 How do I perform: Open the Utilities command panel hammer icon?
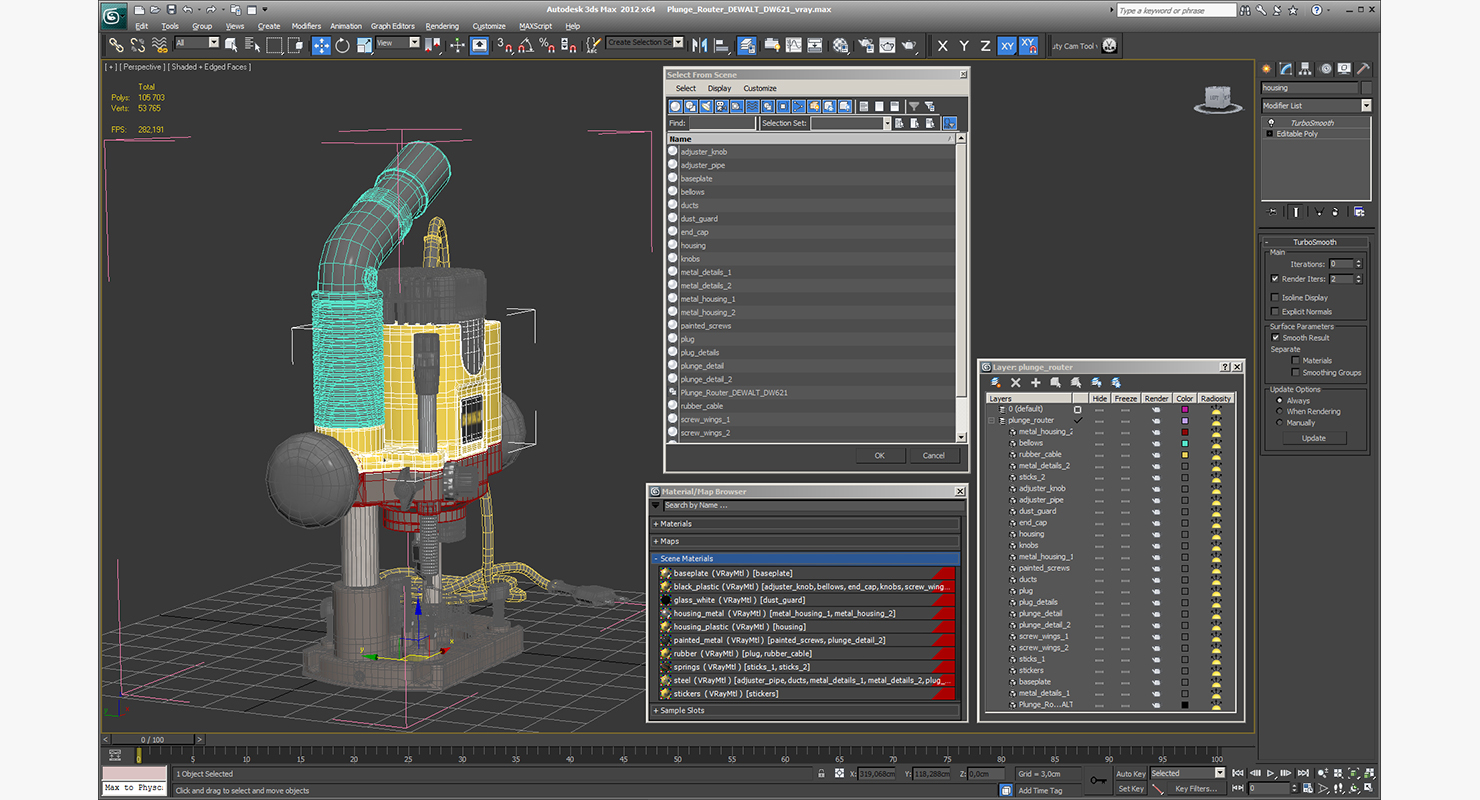click(1363, 69)
